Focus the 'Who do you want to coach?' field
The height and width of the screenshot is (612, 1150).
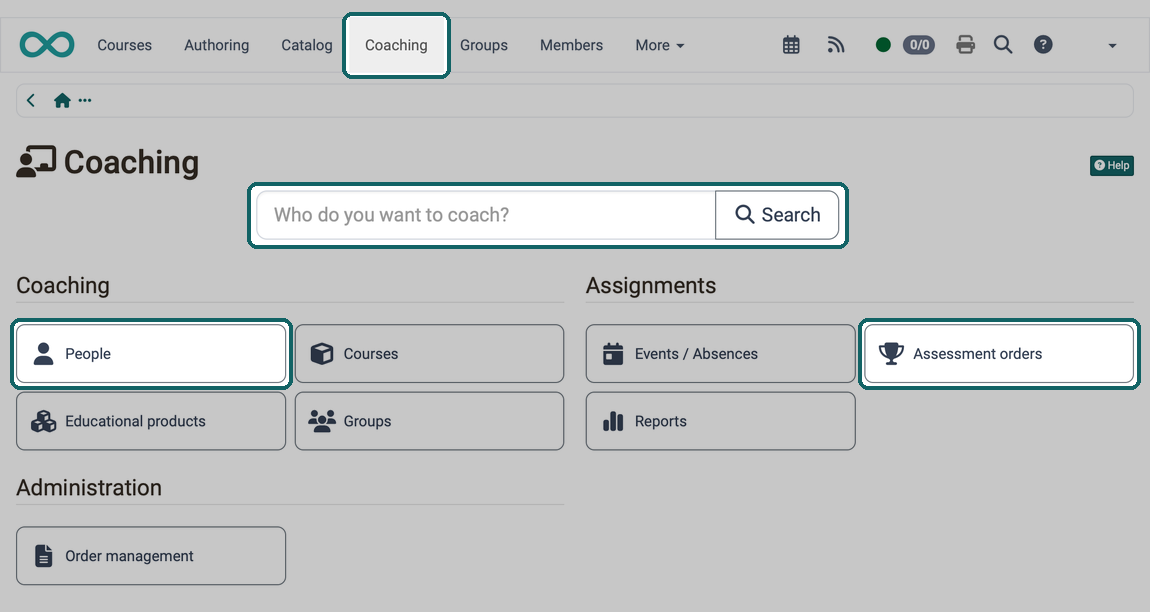[x=486, y=215]
